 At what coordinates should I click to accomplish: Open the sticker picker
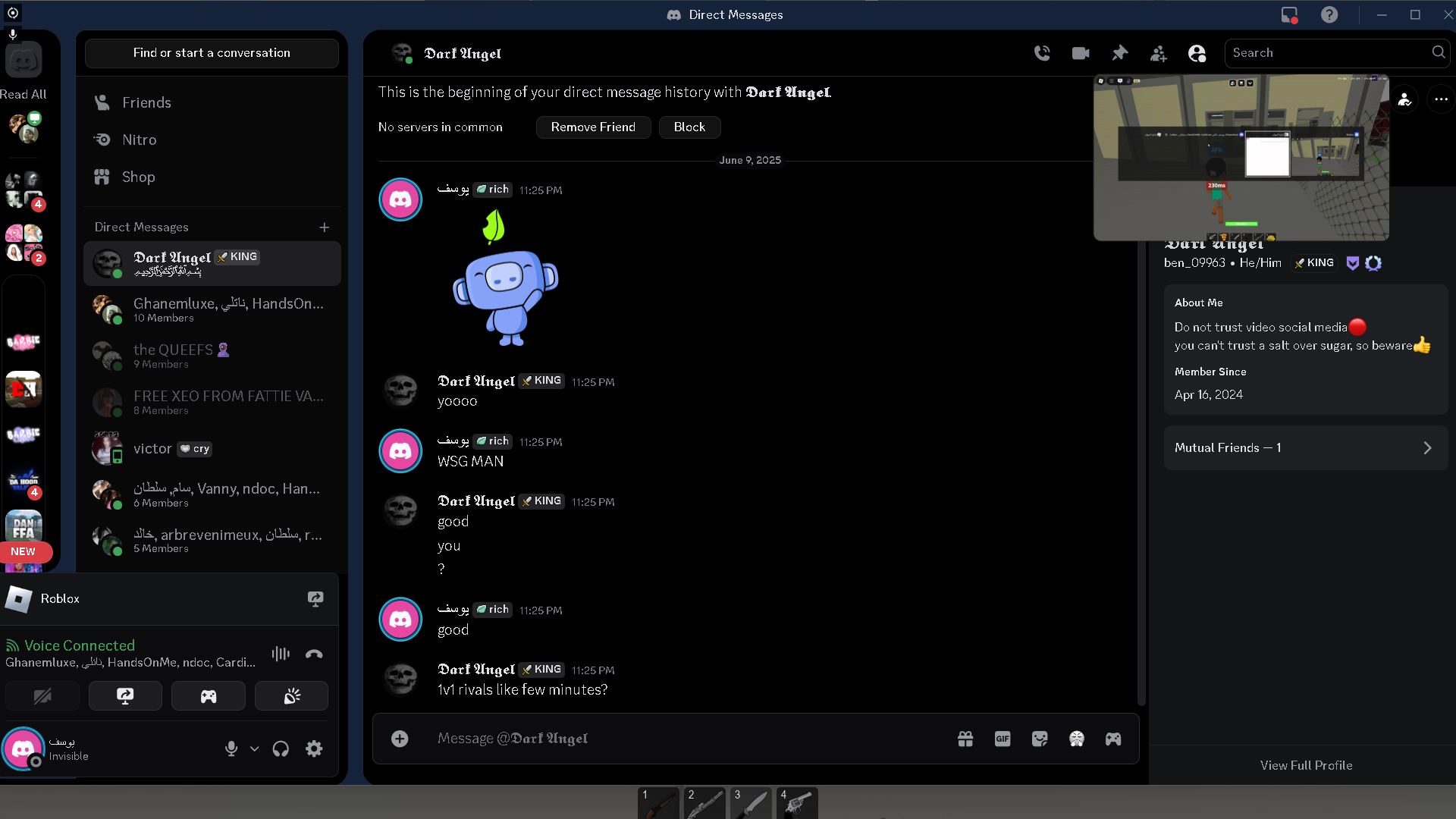tap(1040, 739)
